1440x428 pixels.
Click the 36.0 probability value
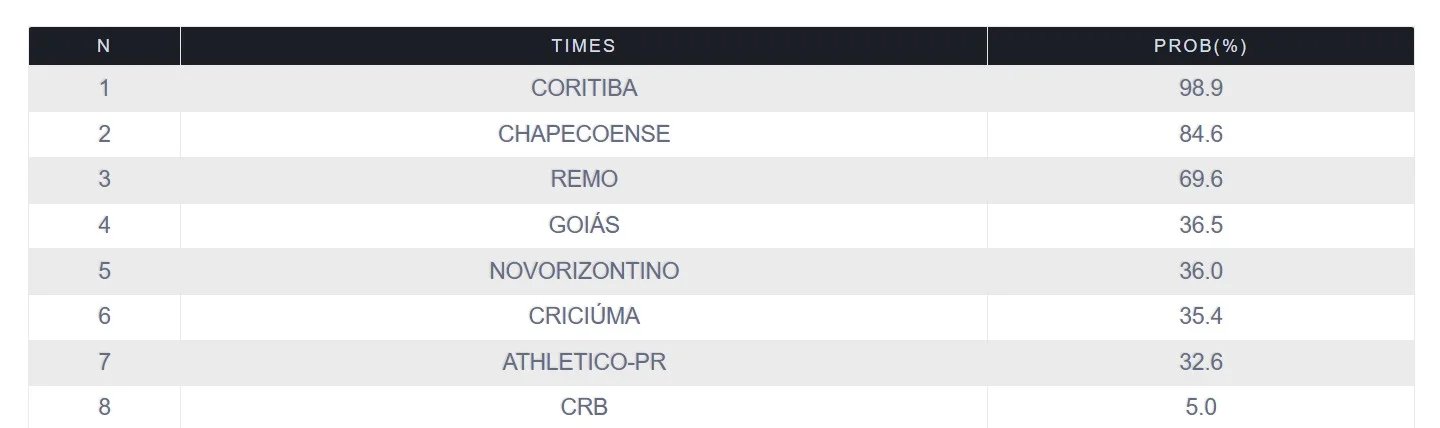pos(1200,271)
